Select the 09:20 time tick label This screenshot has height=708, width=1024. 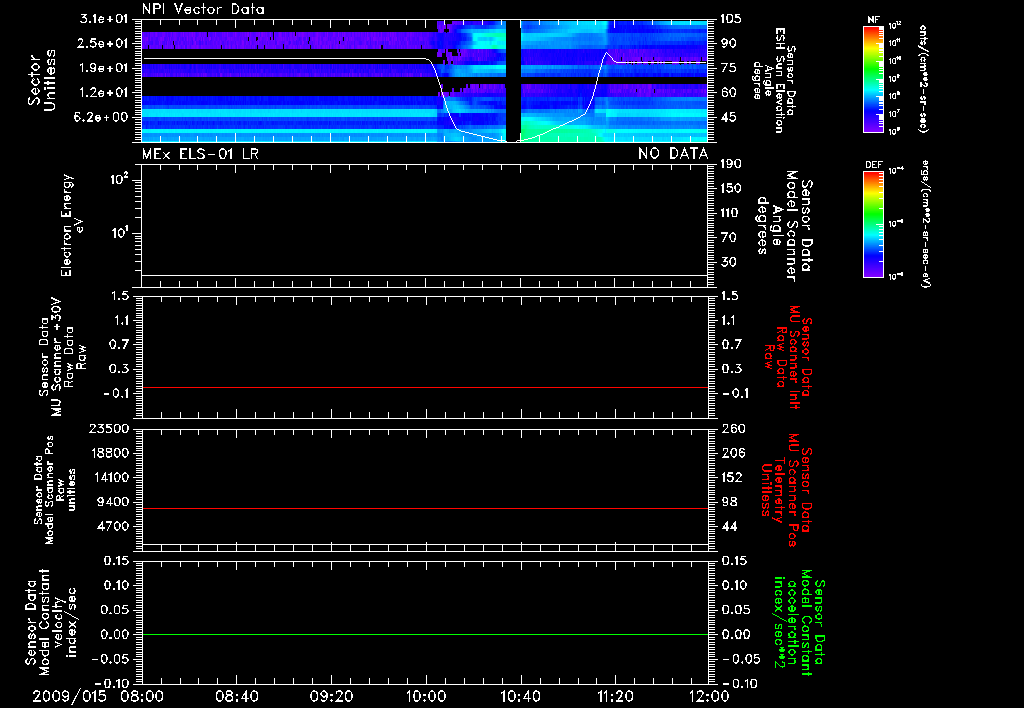(x=331, y=696)
